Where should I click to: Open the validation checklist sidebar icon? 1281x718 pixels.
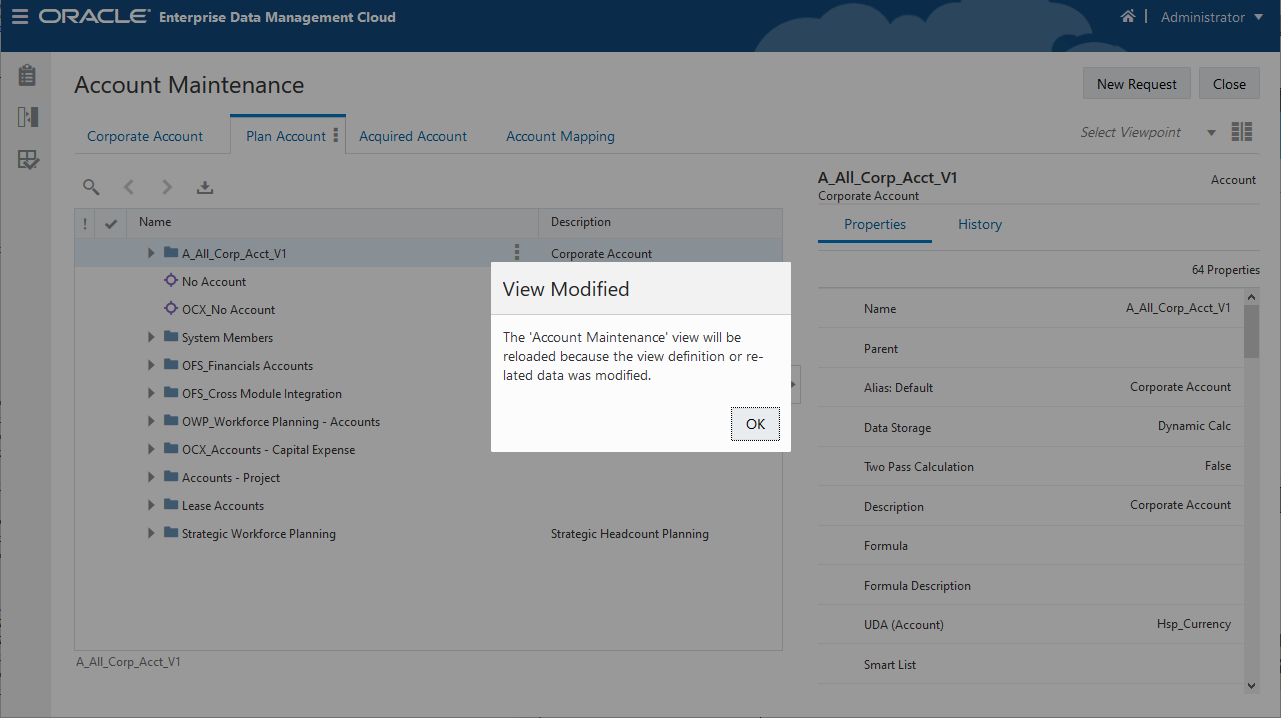[x=27, y=160]
